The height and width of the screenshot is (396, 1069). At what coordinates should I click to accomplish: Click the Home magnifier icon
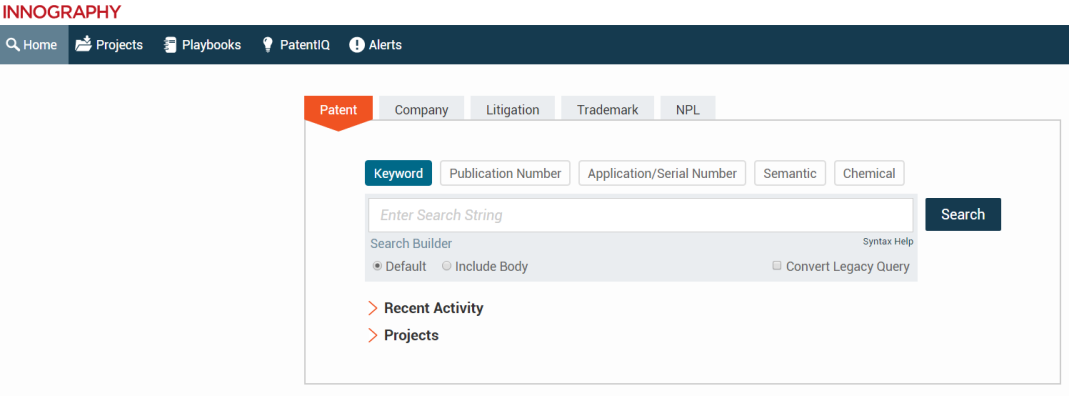tap(13, 45)
